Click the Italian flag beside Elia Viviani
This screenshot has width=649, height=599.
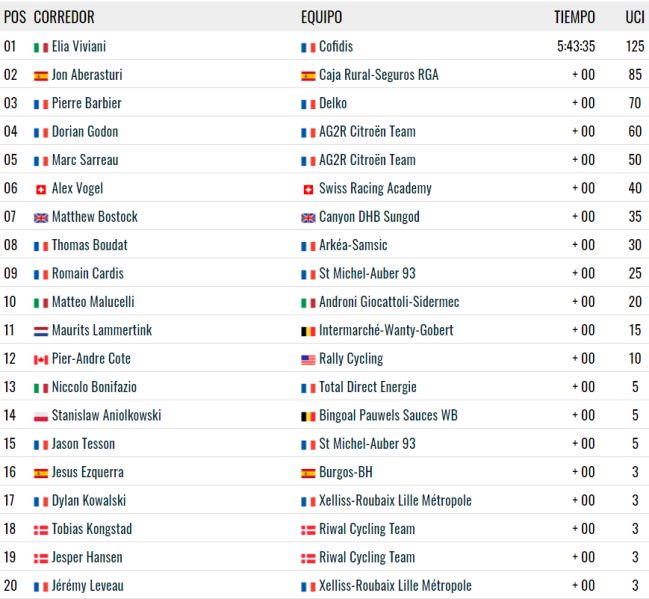tap(41, 48)
